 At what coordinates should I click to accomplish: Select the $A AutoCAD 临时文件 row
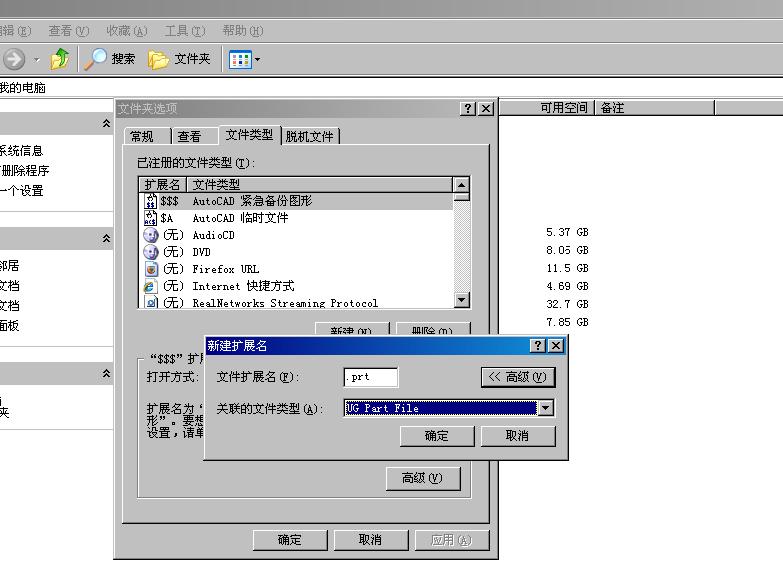(x=296, y=218)
